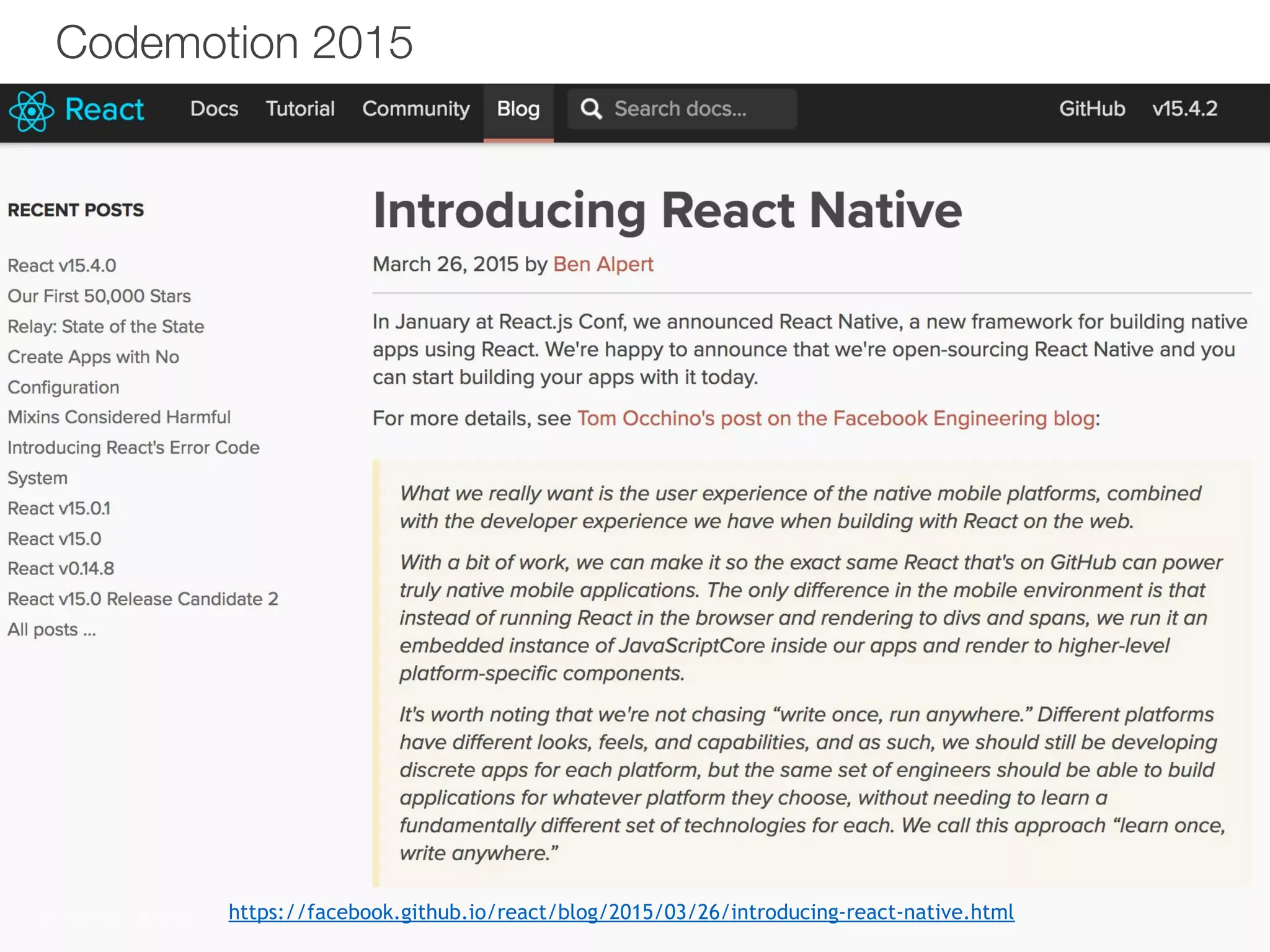The image size is (1270, 952).
Task: Open the React v15.0.1 post
Action: click(59, 508)
